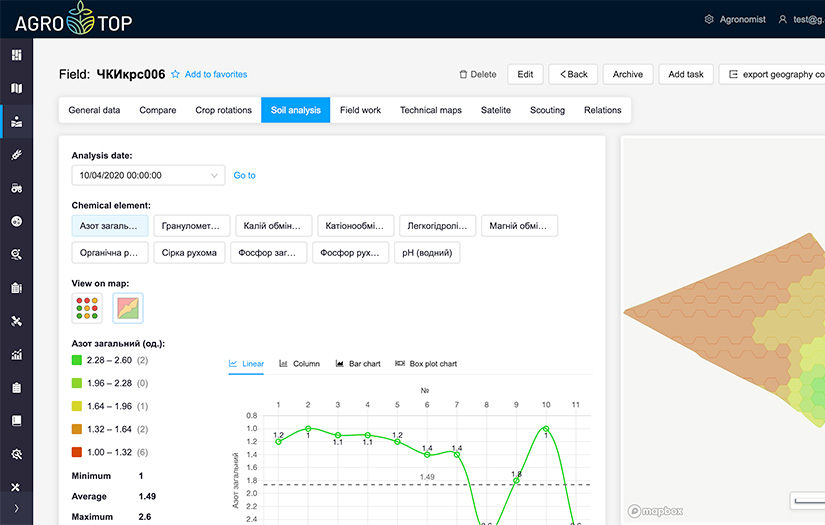Open the satellite icon in sidebar
The image size is (825, 525).
click(x=17, y=321)
